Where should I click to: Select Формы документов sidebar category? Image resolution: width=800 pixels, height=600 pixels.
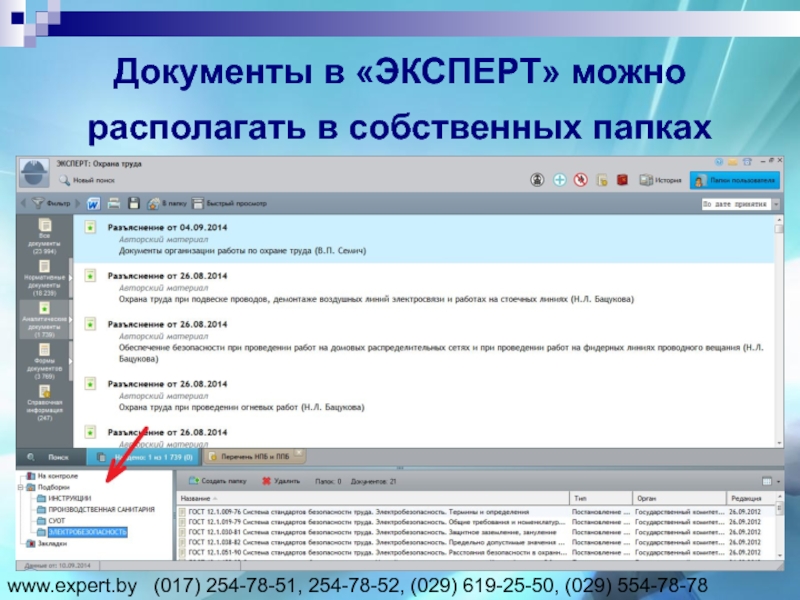44,362
